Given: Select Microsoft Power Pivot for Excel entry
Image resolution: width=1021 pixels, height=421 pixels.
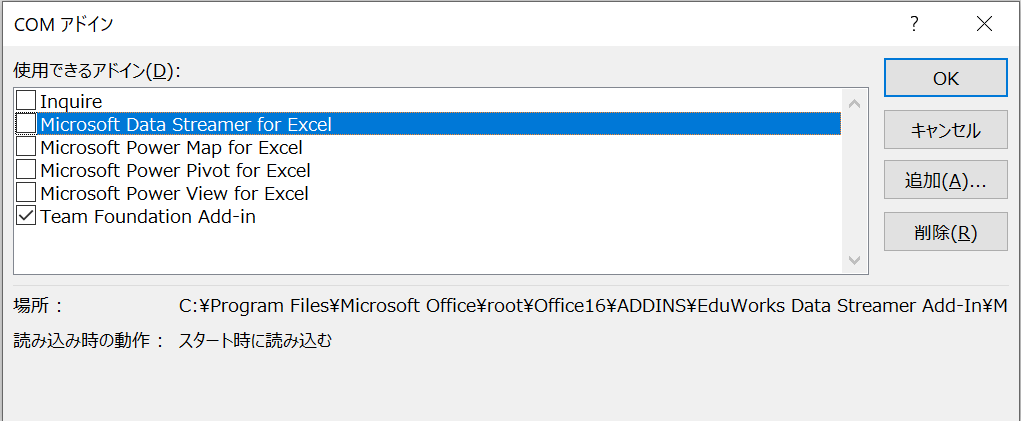Looking at the screenshot, I should [x=175, y=170].
